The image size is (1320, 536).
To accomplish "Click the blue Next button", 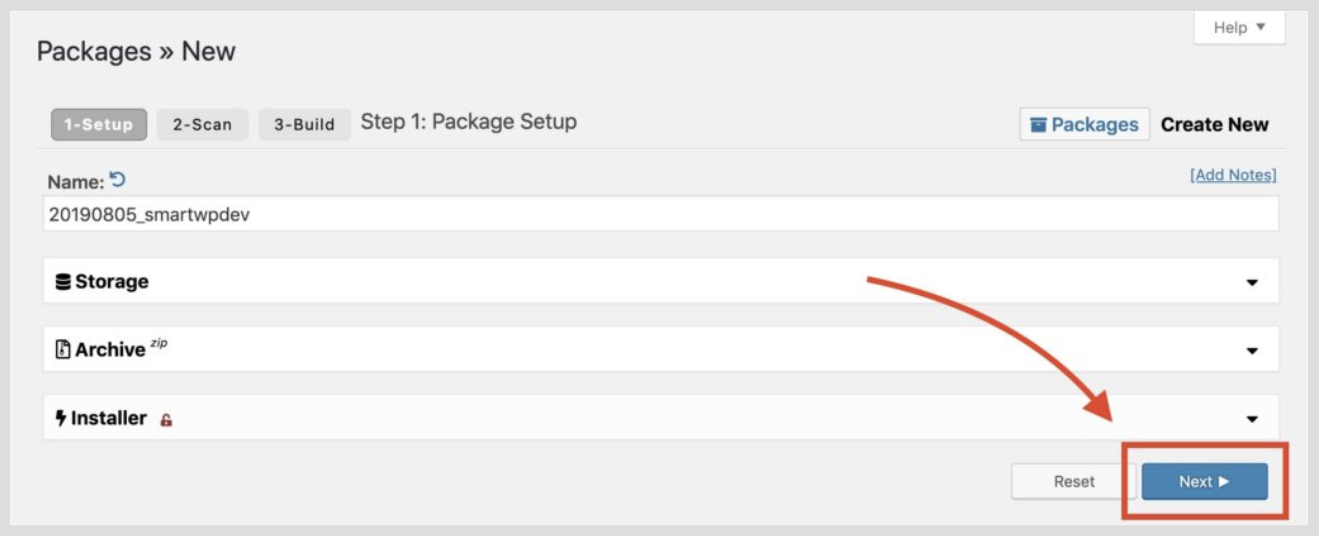I will [1204, 481].
